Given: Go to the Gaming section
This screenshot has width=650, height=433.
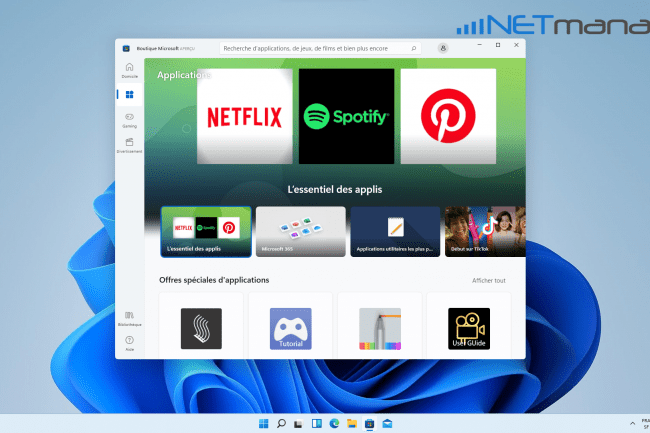Looking at the screenshot, I should point(129,119).
